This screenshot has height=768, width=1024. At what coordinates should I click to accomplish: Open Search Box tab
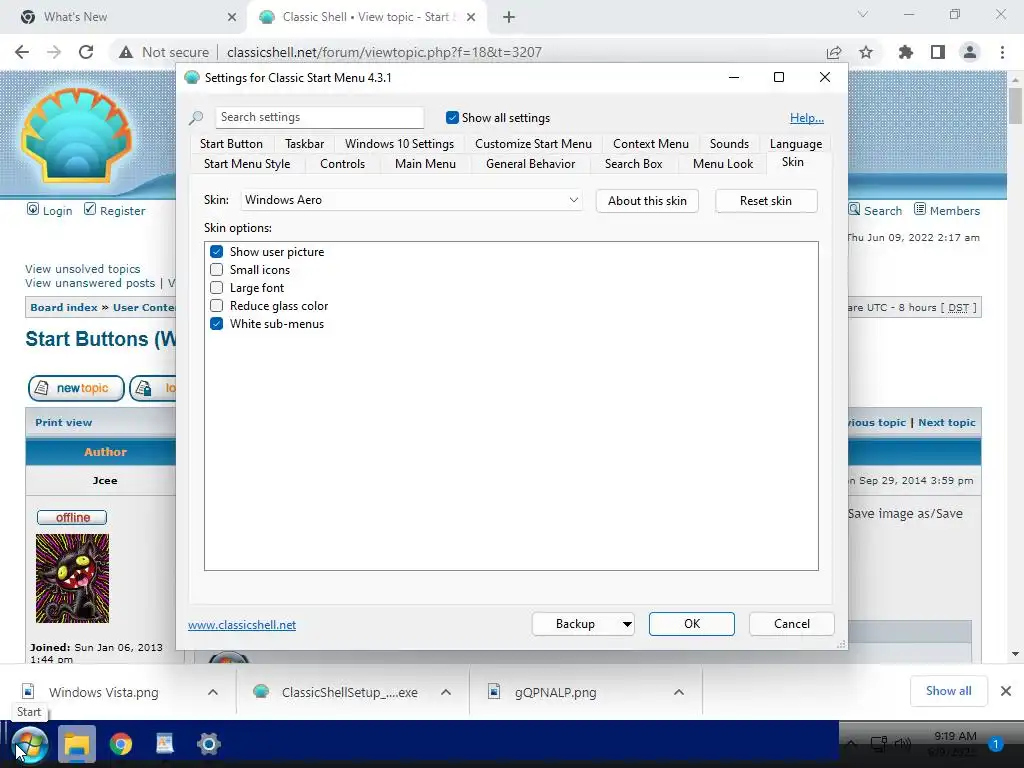point(633,164)
